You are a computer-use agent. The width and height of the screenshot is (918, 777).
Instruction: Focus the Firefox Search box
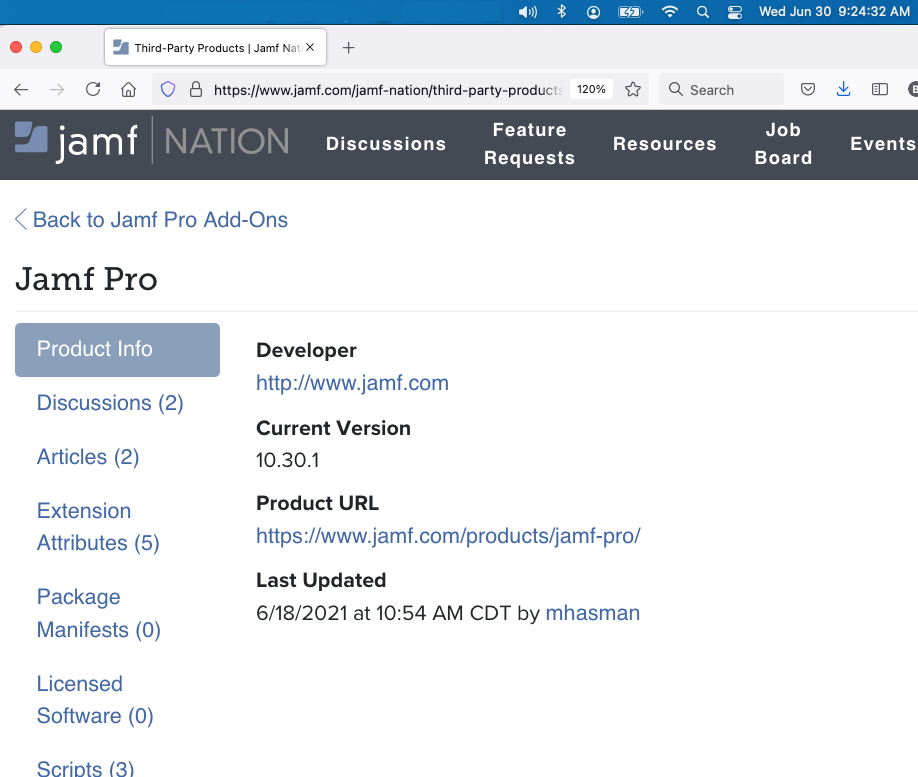721,90
